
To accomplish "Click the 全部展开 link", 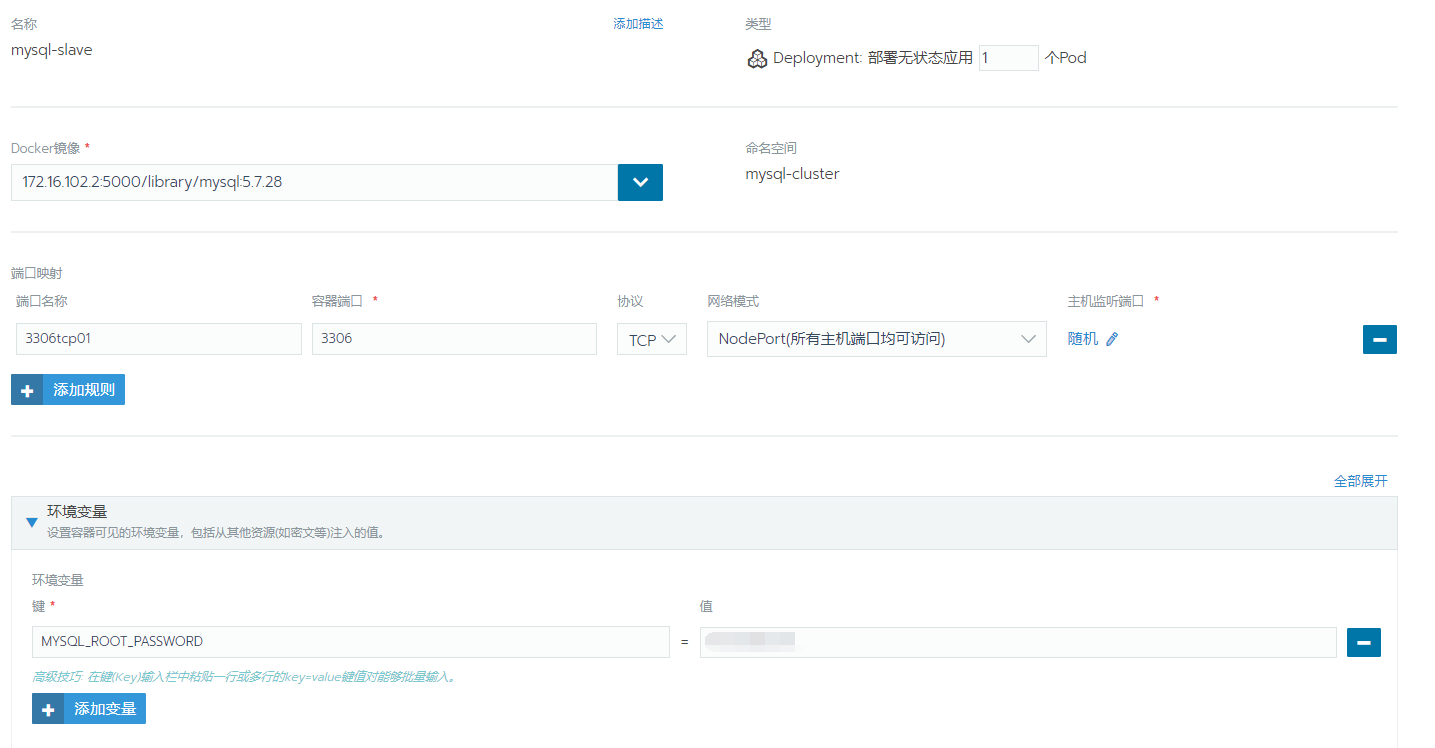I will (x=1361, y=481).
